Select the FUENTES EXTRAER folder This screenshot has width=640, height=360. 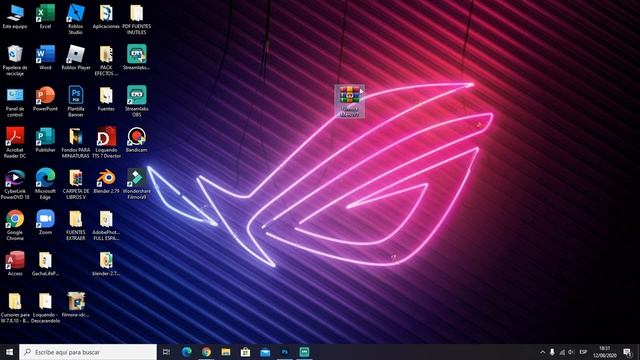coord(76,226)
